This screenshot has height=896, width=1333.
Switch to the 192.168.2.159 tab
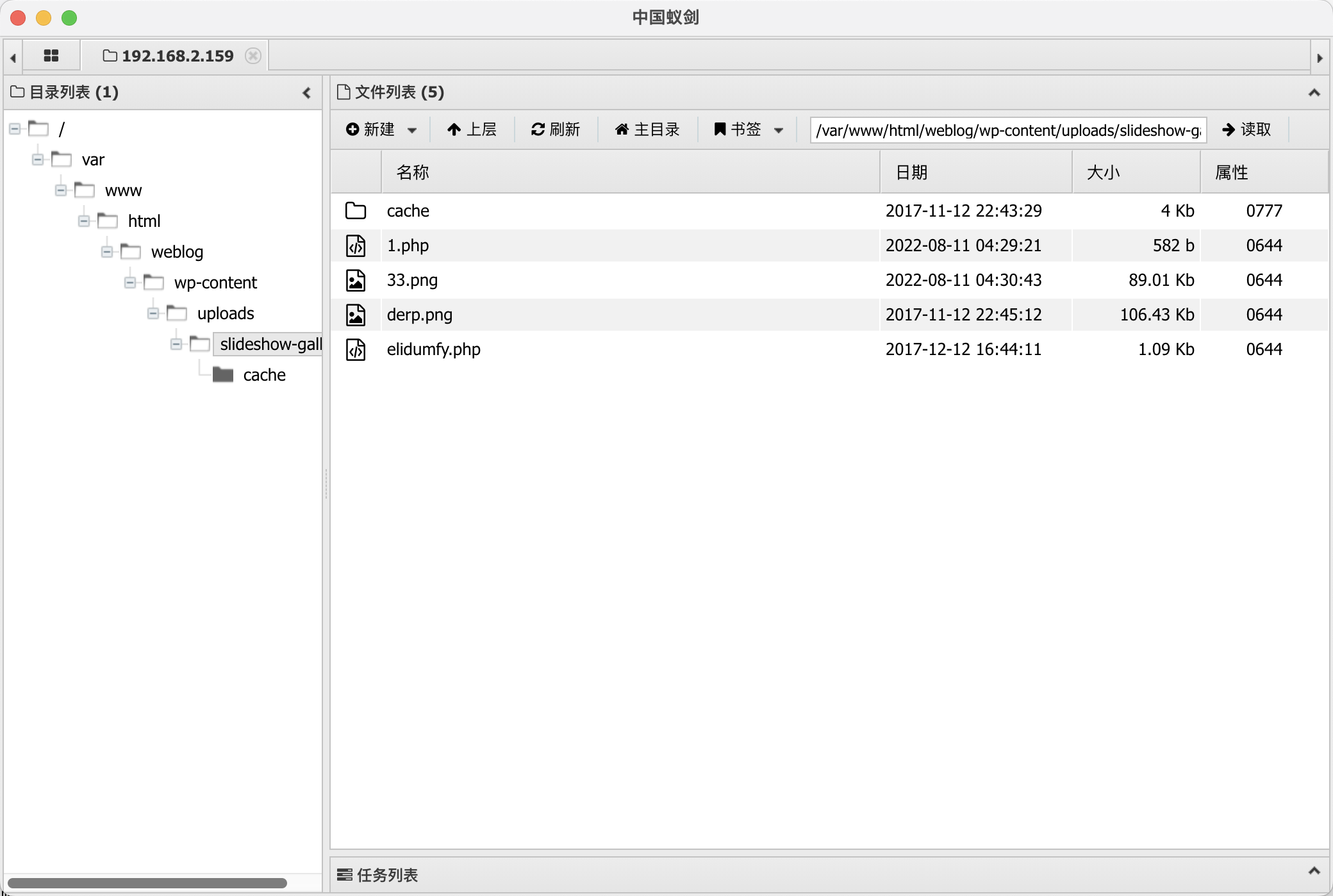pyautogui.click(x=177, y=56)
